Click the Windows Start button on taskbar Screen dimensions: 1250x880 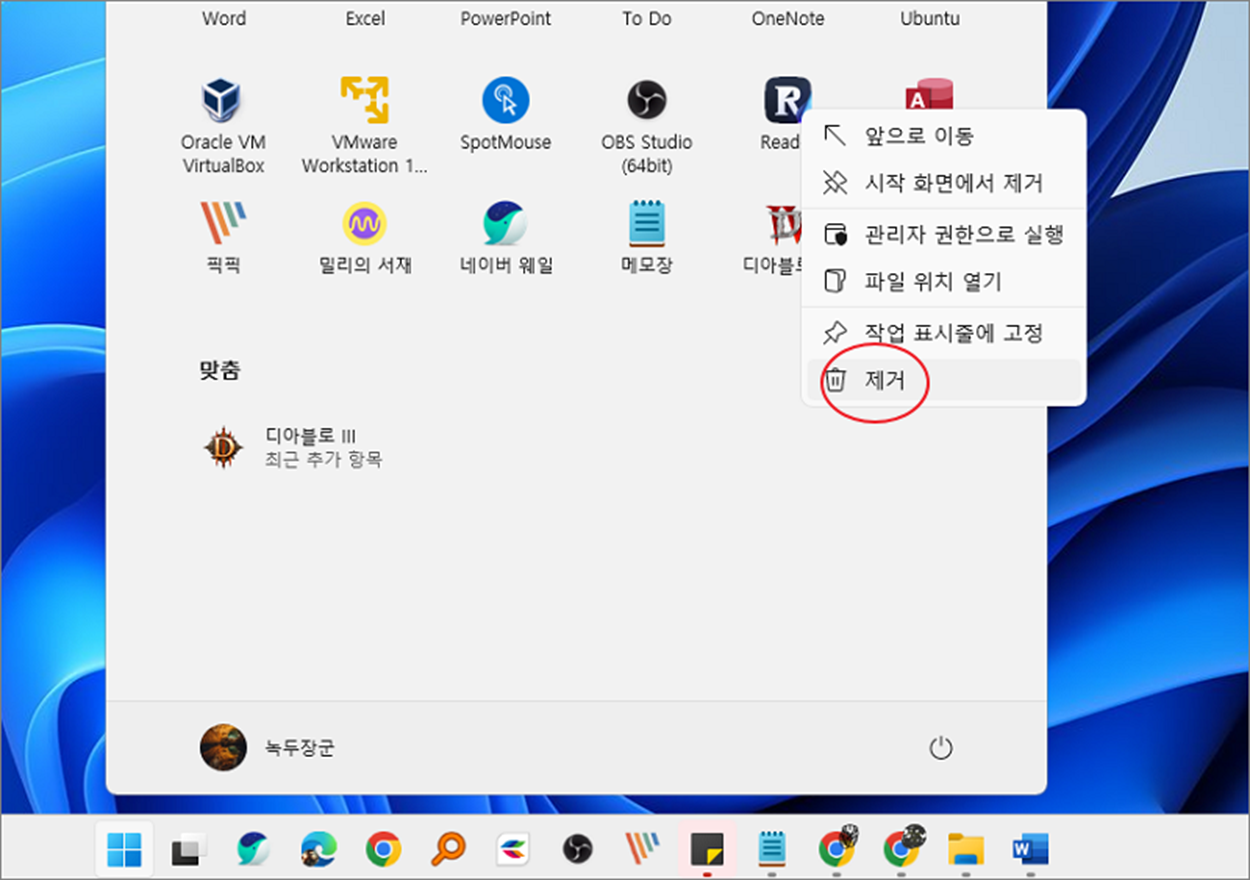(125, 850)
